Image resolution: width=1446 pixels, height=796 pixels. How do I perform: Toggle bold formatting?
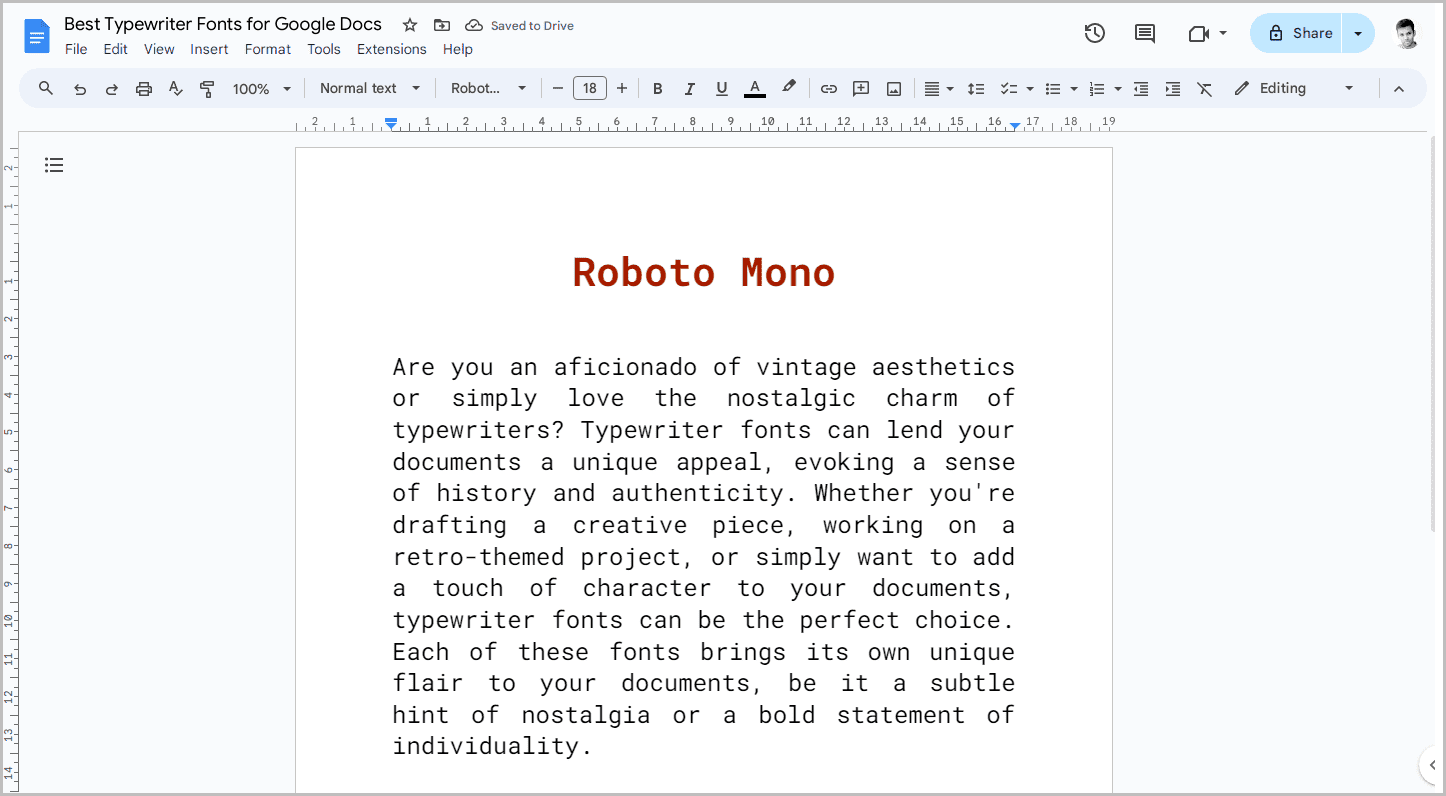click(657, 88)
